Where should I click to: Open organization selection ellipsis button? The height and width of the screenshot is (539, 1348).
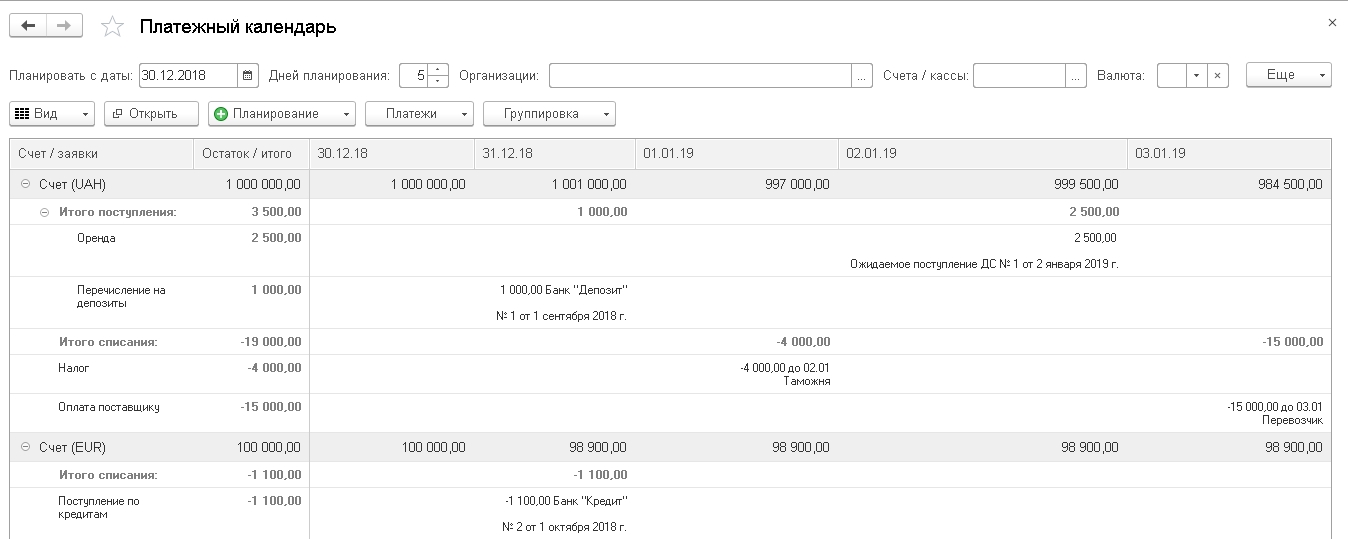click(863, 75)
